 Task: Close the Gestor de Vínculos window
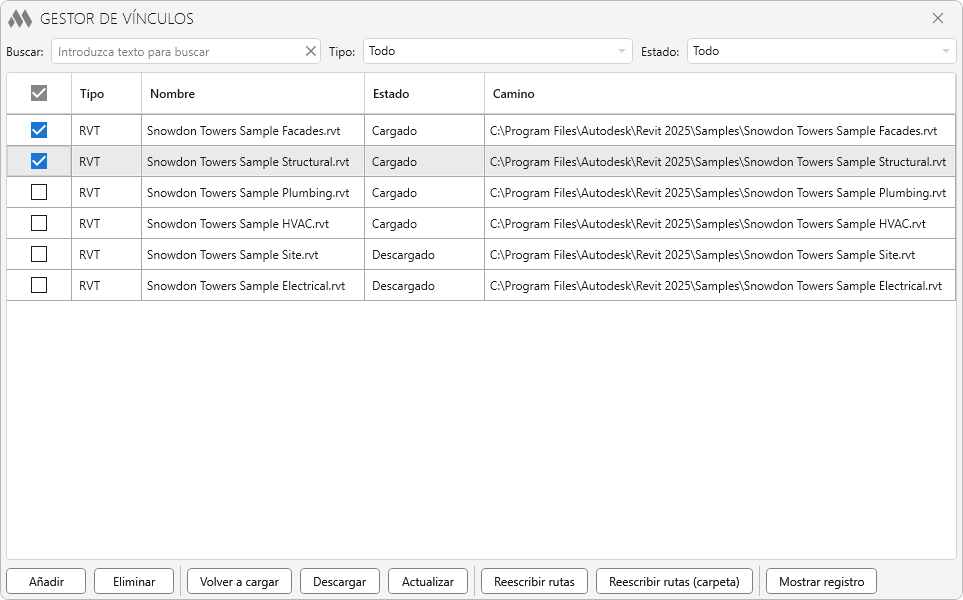pyautogui.click(x=937, y=19)
